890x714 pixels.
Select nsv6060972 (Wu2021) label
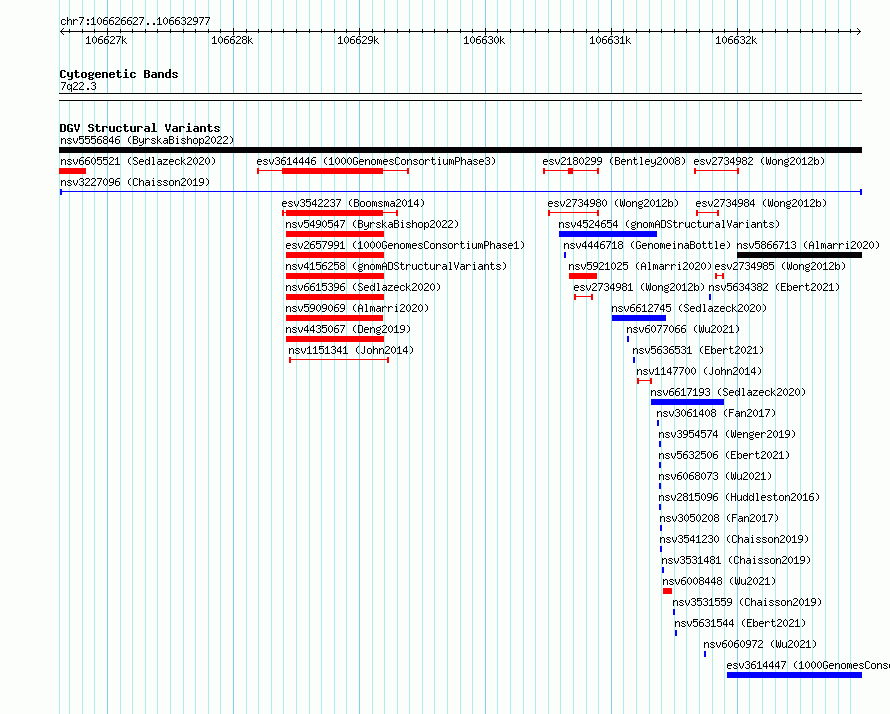[759, 644]
